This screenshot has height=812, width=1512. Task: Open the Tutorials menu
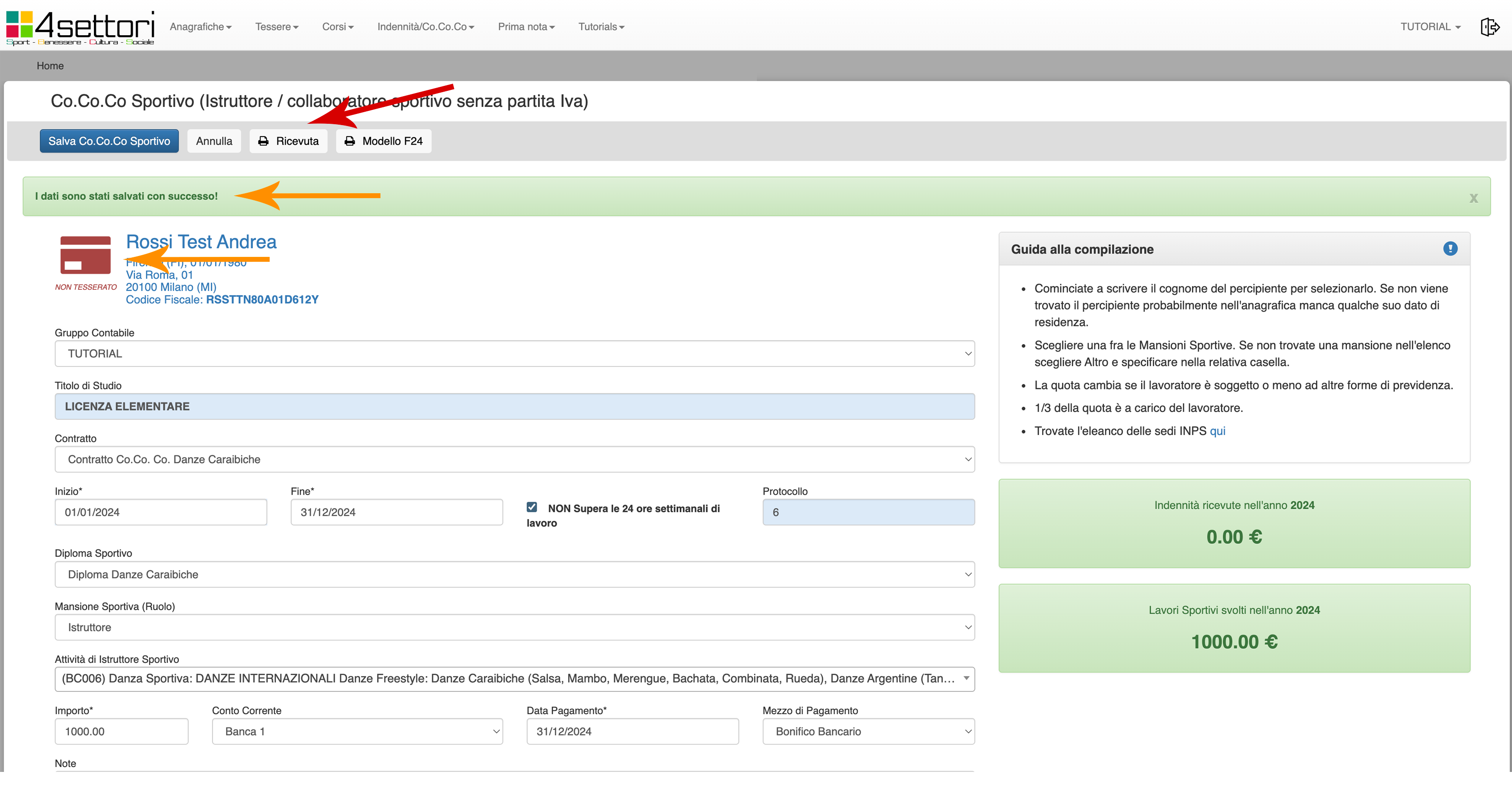point(601,27)
